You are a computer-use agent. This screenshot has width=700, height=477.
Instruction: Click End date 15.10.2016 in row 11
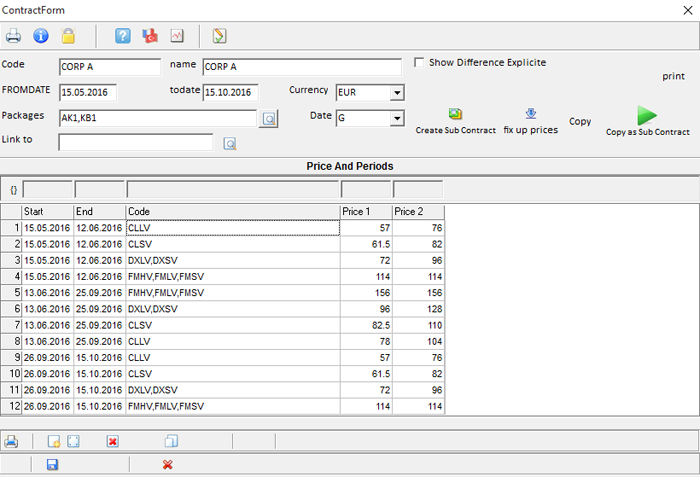[100, 390]
